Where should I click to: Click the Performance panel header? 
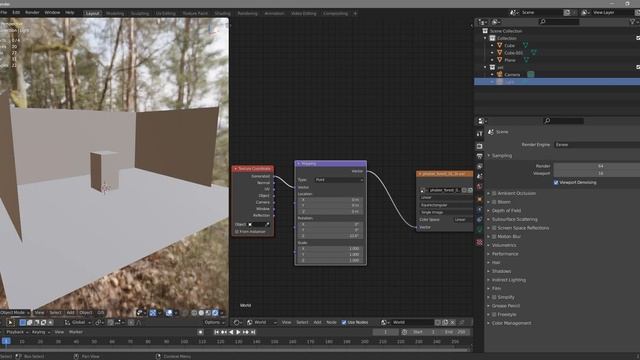(x=504, y=254)
